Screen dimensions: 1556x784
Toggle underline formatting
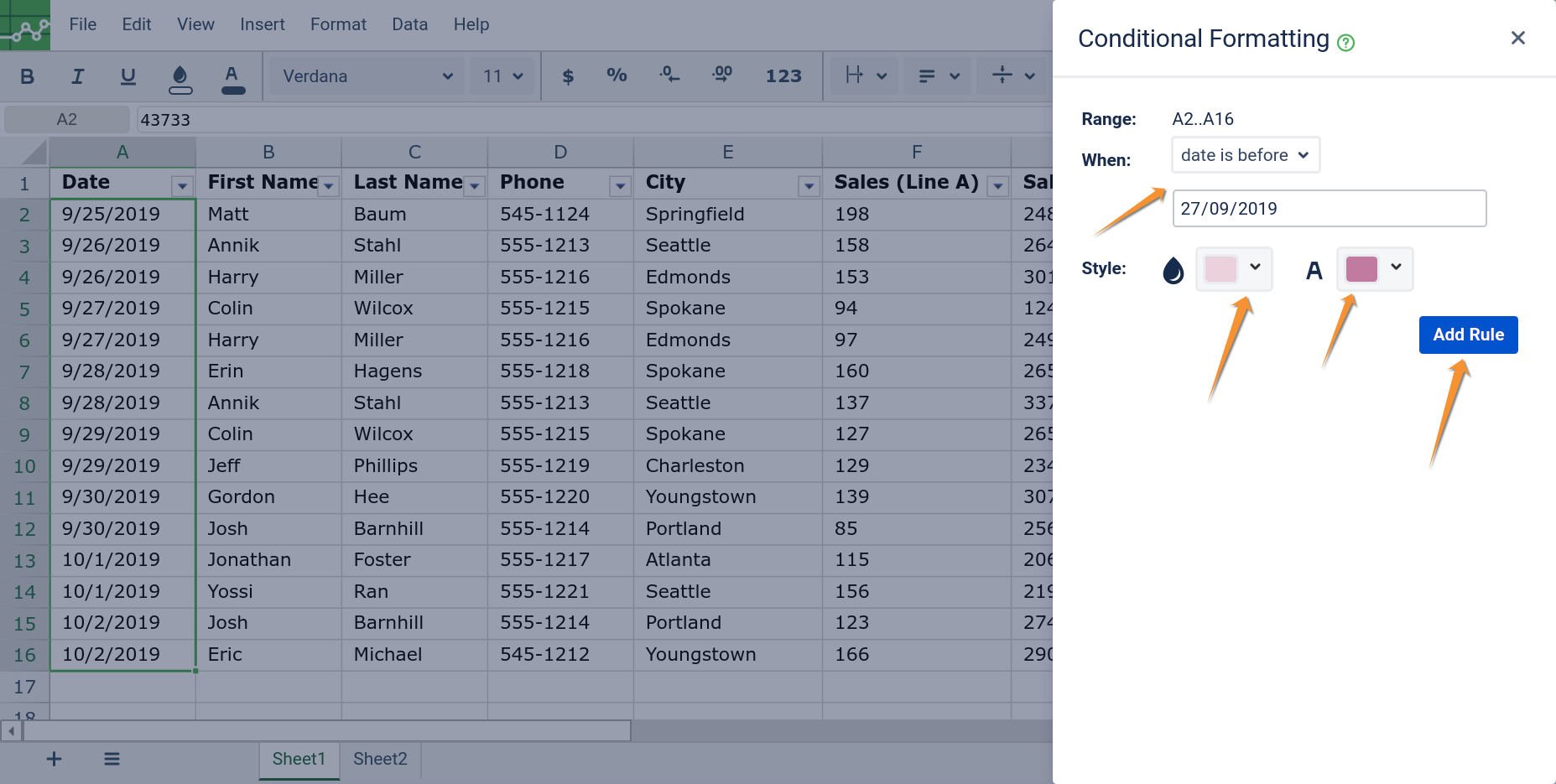(127, 76)
